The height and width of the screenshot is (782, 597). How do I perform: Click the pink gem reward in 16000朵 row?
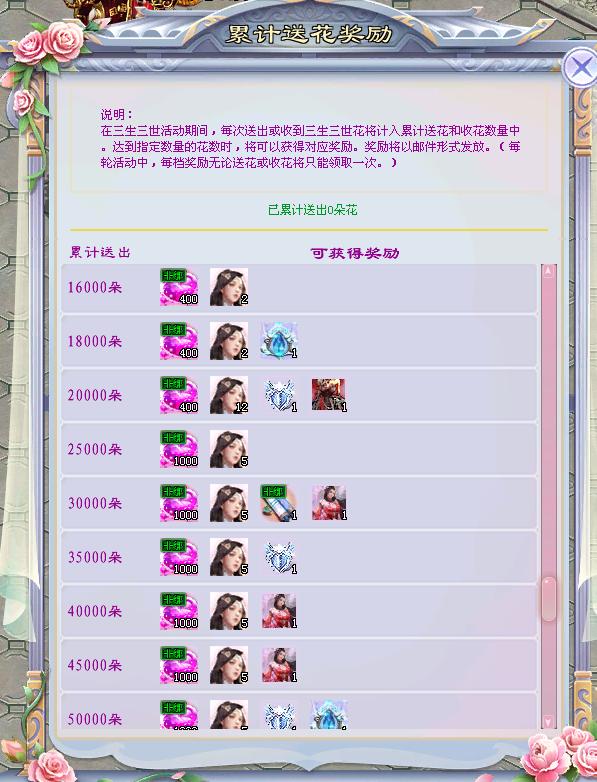click(x=179, y=287)
